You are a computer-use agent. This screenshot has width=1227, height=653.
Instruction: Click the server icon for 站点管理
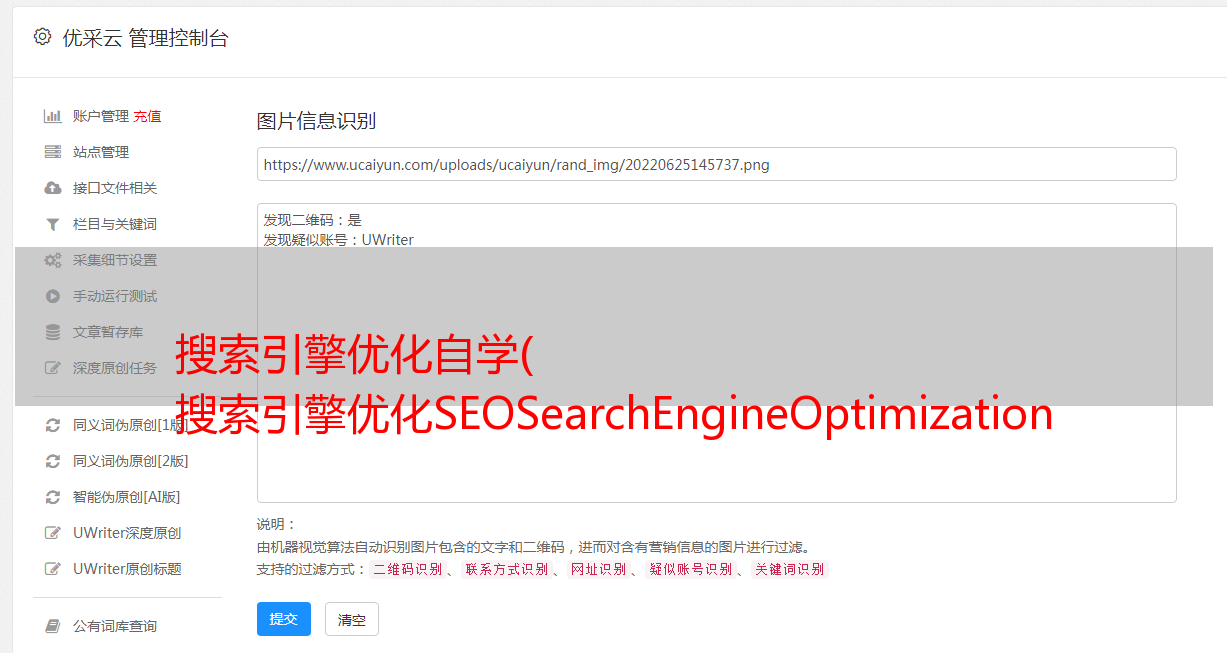click(x=53, y=152)
